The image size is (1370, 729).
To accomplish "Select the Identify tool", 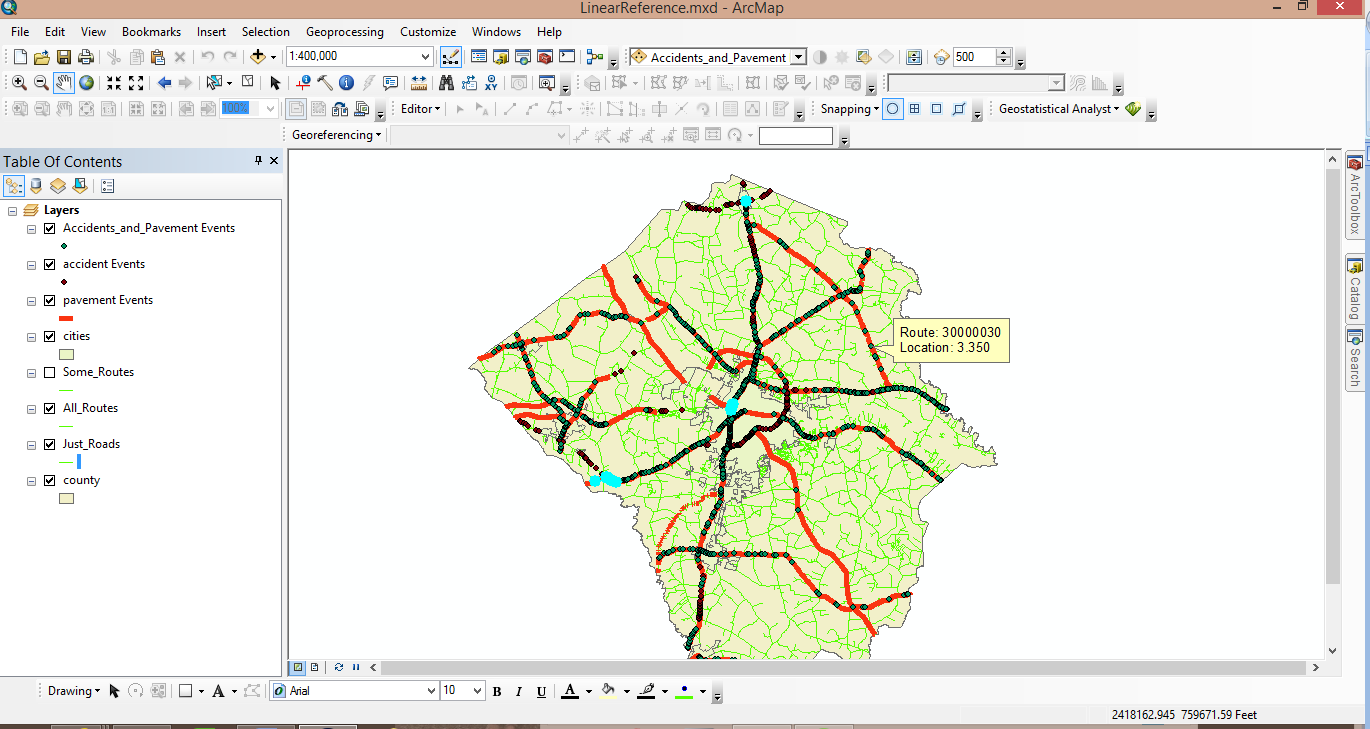I will pyautogui.click(x=346, y=83).
